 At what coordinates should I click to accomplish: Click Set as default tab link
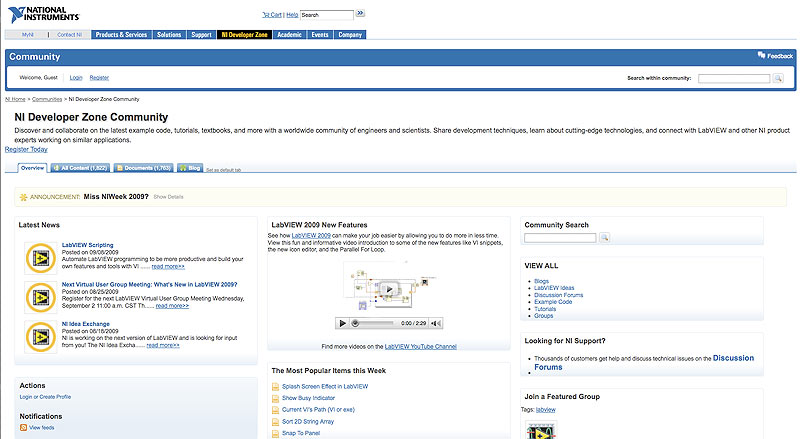(223, 170)
